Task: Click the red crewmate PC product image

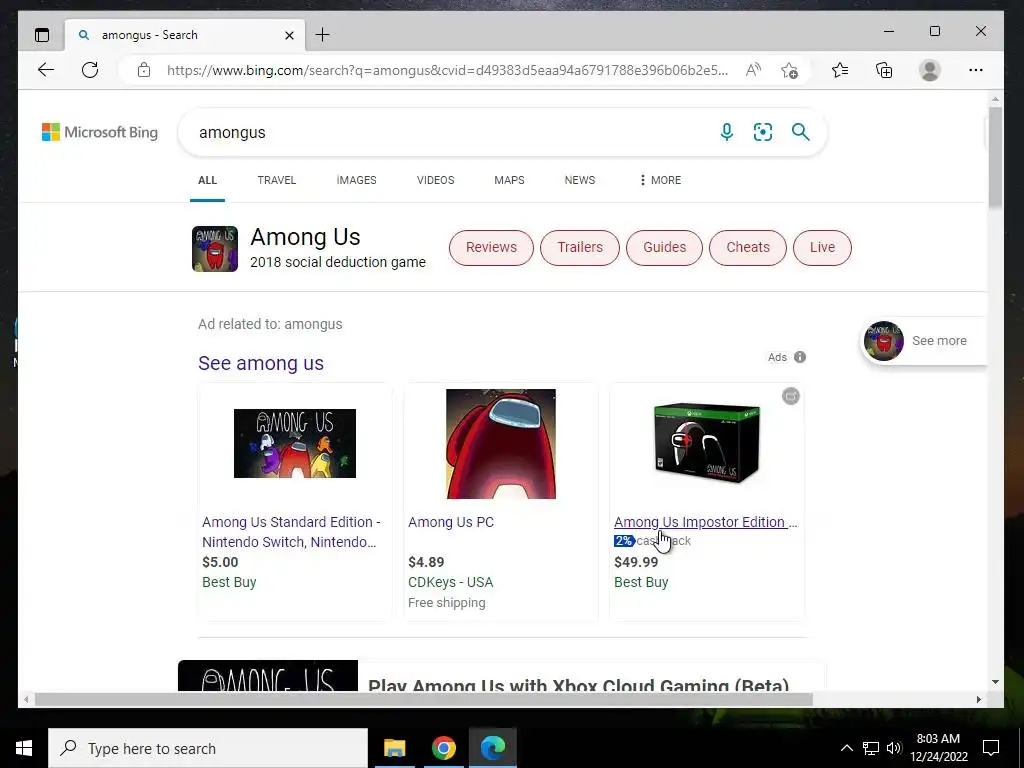Action: click(x=501, y=444)
